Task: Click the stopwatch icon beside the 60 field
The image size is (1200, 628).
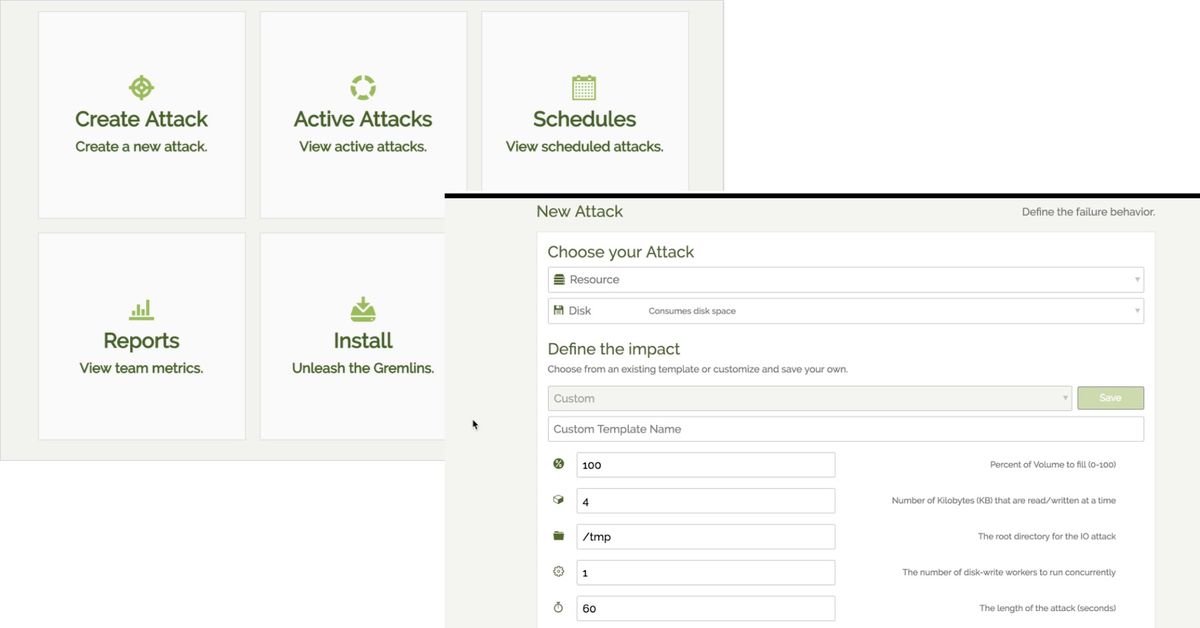Action: coord(559,608)
